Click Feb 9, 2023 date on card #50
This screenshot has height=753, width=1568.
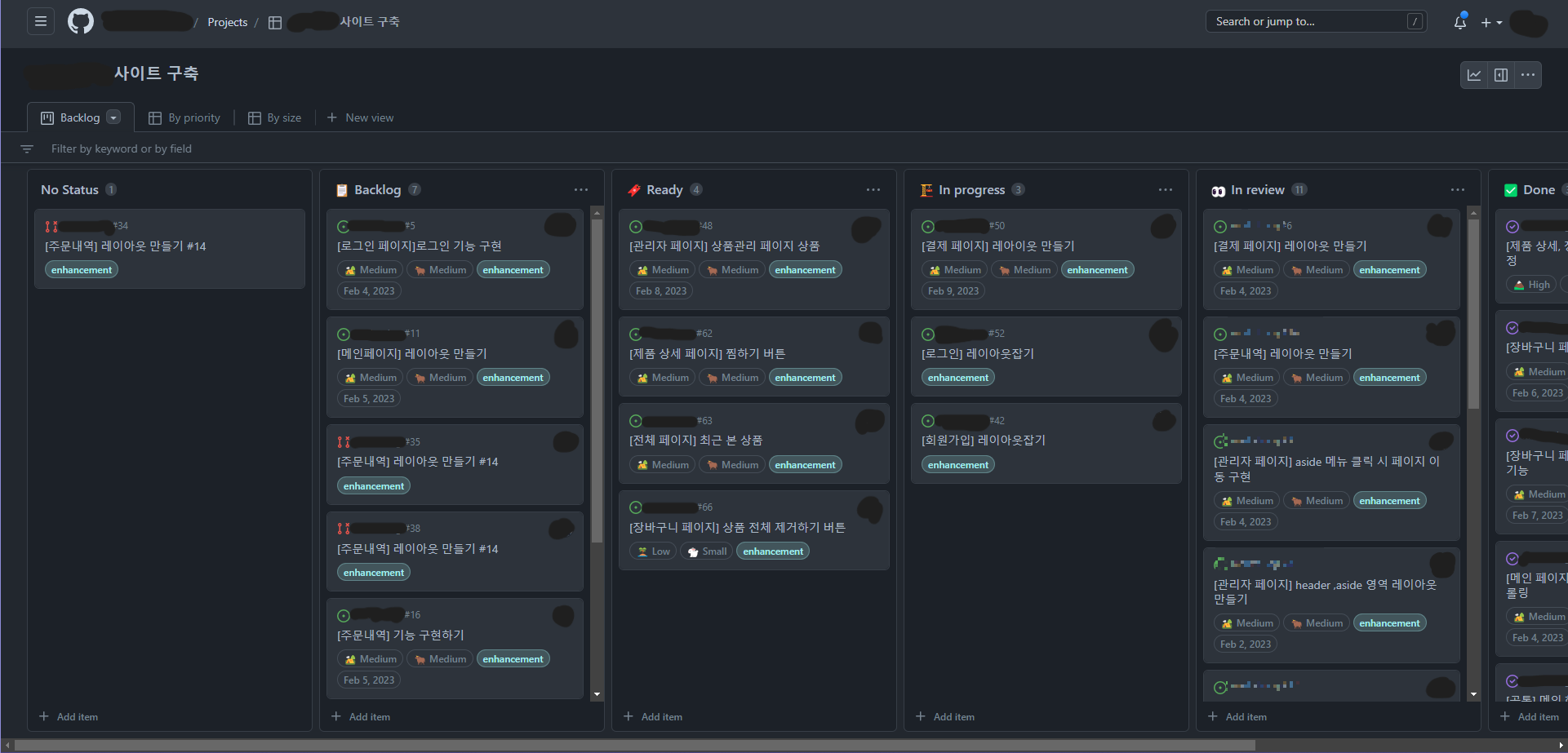(x=953, y=291)
